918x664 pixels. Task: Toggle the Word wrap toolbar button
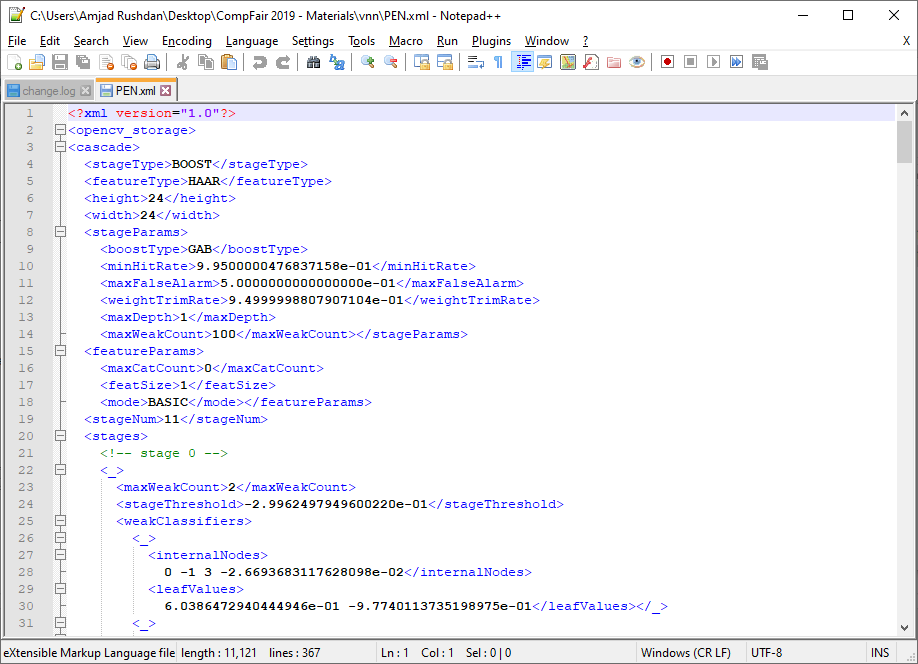point(475,62)
